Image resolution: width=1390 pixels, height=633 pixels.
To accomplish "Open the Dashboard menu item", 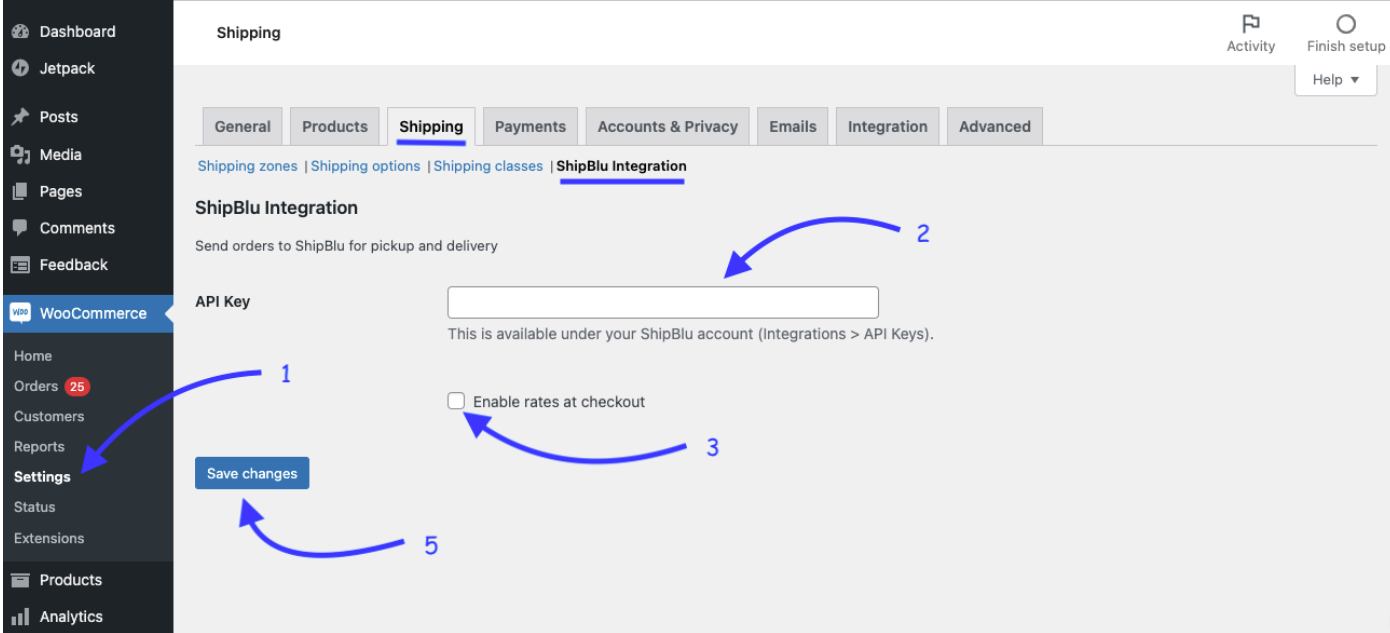I will [86, 32].
